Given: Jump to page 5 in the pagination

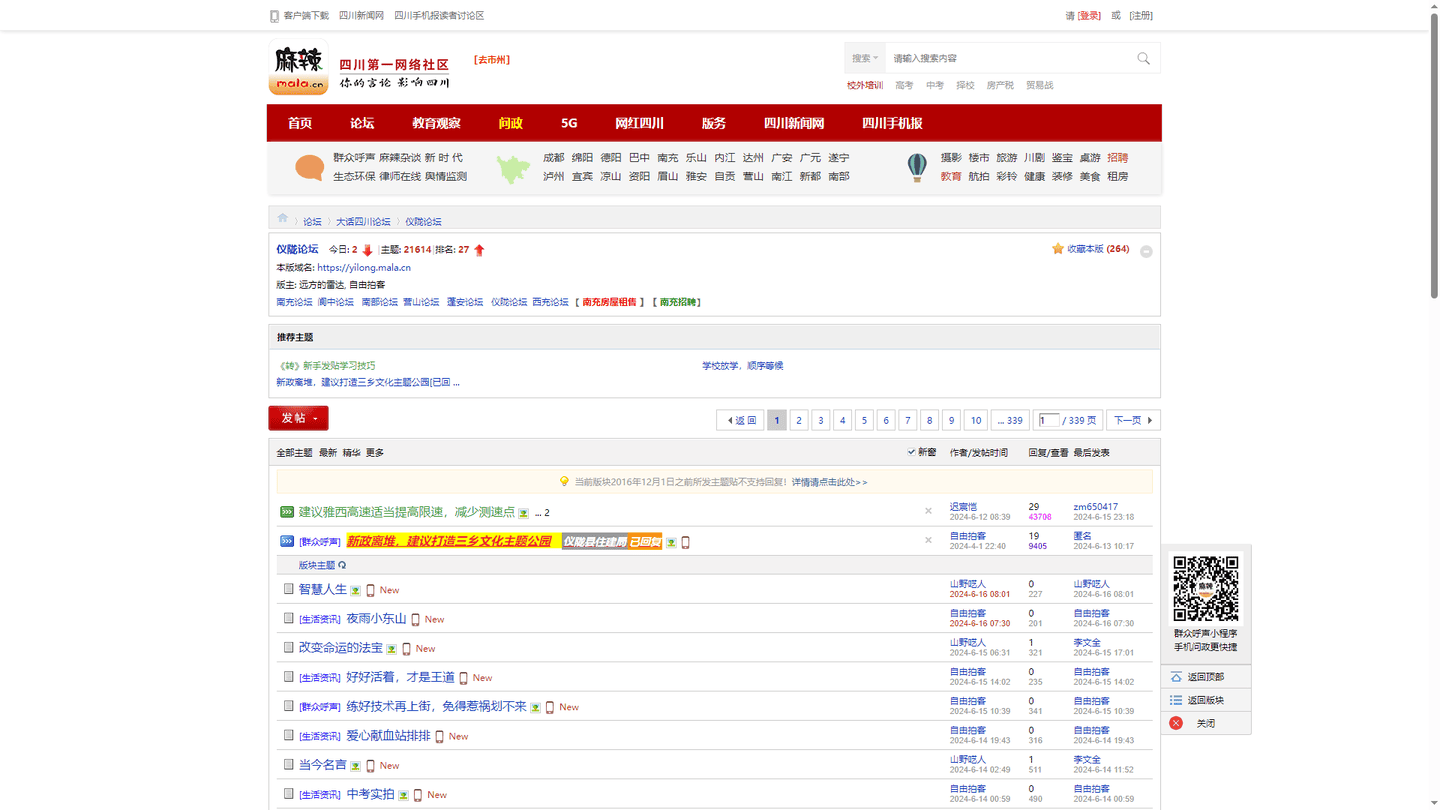Looking at the screenshot, I should point(864,420).
